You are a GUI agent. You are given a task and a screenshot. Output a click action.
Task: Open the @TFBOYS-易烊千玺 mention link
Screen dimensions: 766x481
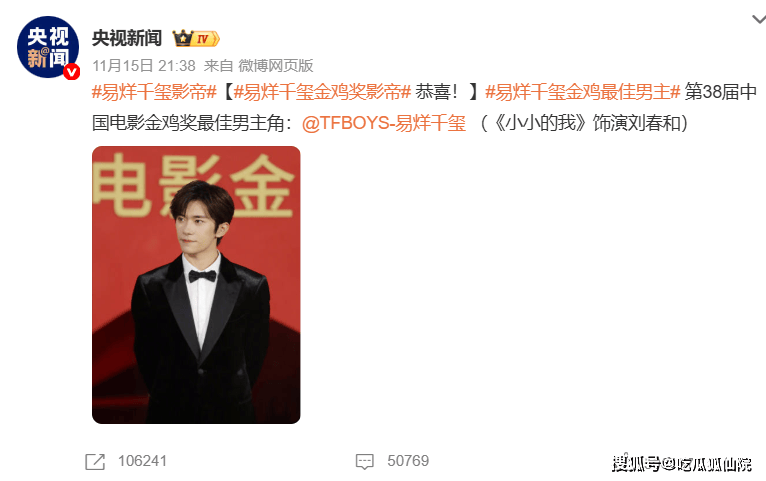[384, 123]
